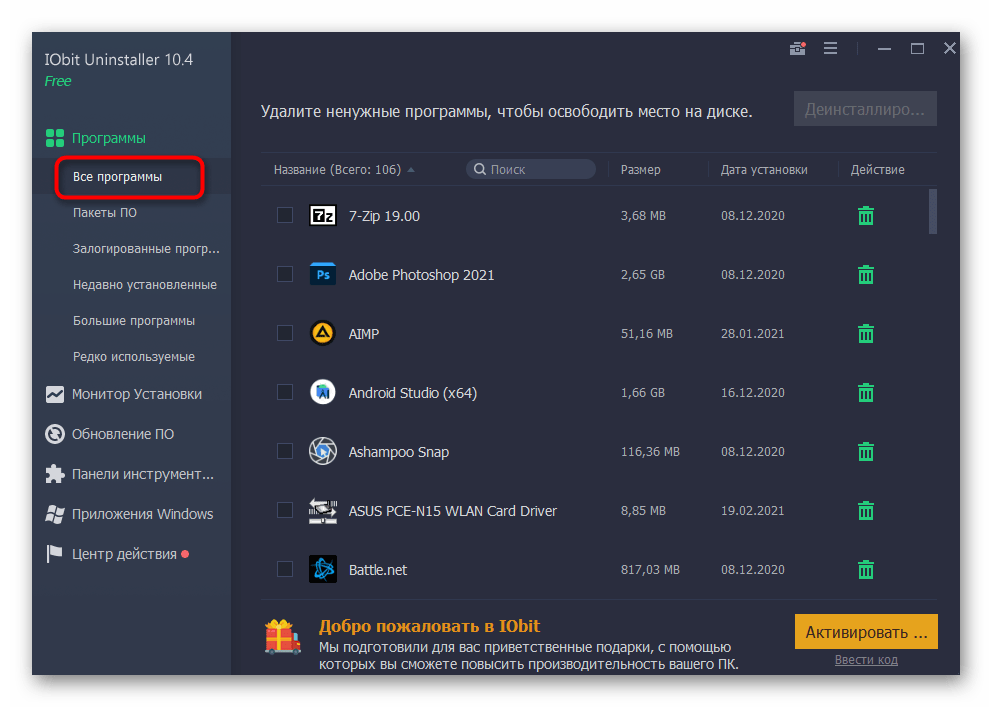This screenshot has height=707, width=992.
Task: Open Приложения Windows section
Action: (142, 514)
